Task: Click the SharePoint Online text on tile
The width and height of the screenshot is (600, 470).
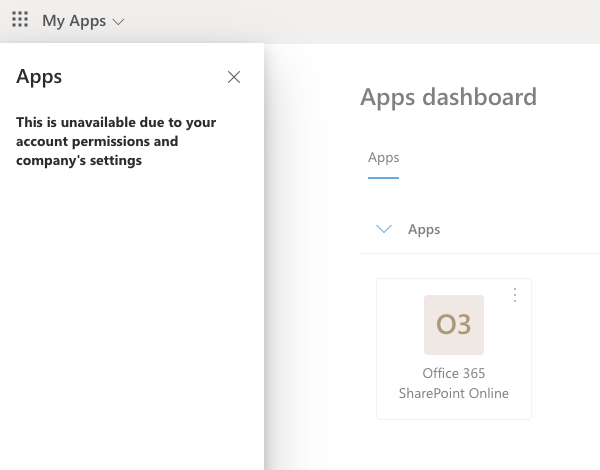Action: (x=453, y=393)
